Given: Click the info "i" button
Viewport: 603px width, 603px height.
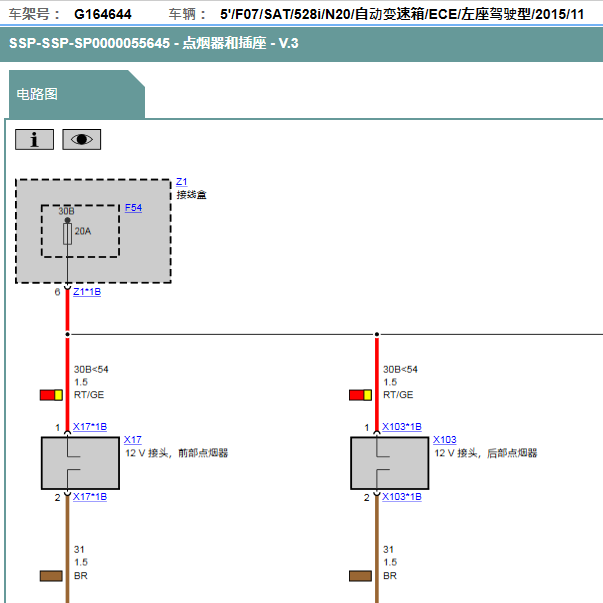Looking at the screenshot, I should pyautogui.click(x=34, y=139).
